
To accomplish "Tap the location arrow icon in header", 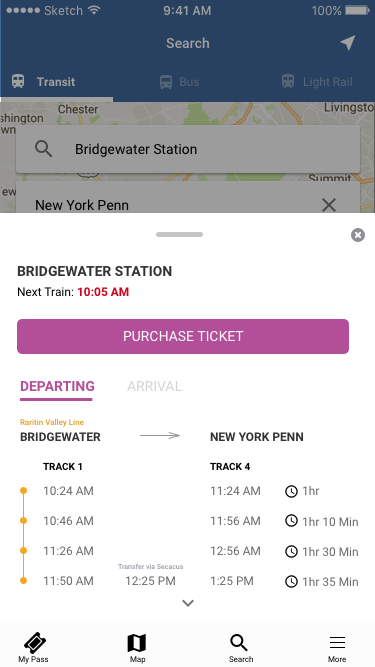I will pyautogui.click(x=348, y=43).
